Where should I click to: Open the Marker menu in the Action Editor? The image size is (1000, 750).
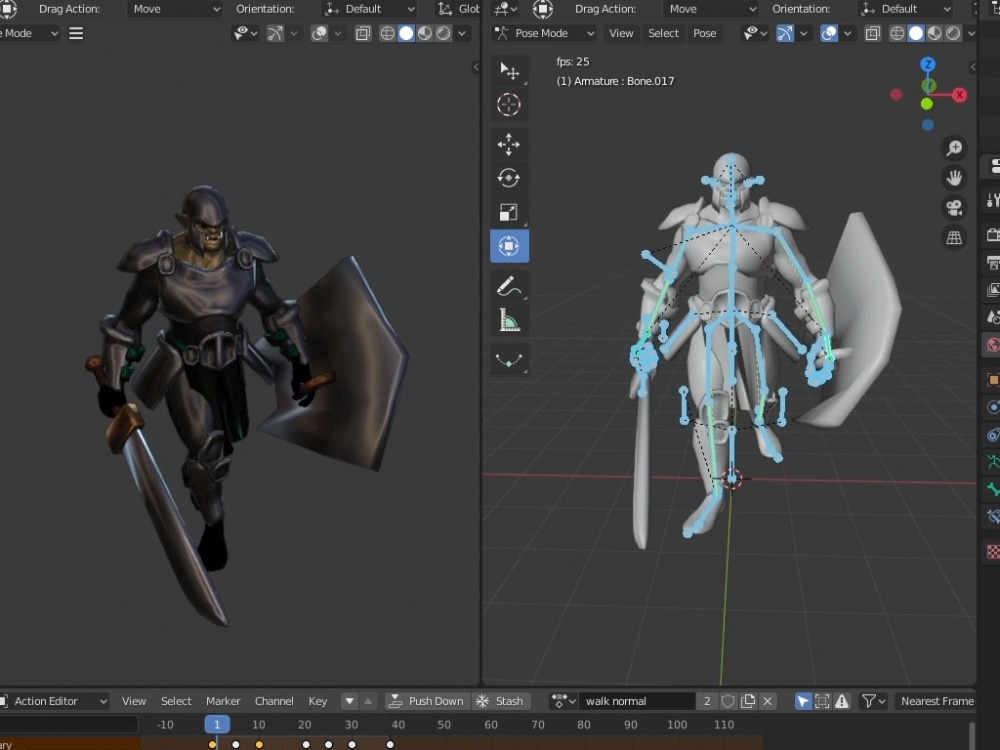click(x=223, y=701)
